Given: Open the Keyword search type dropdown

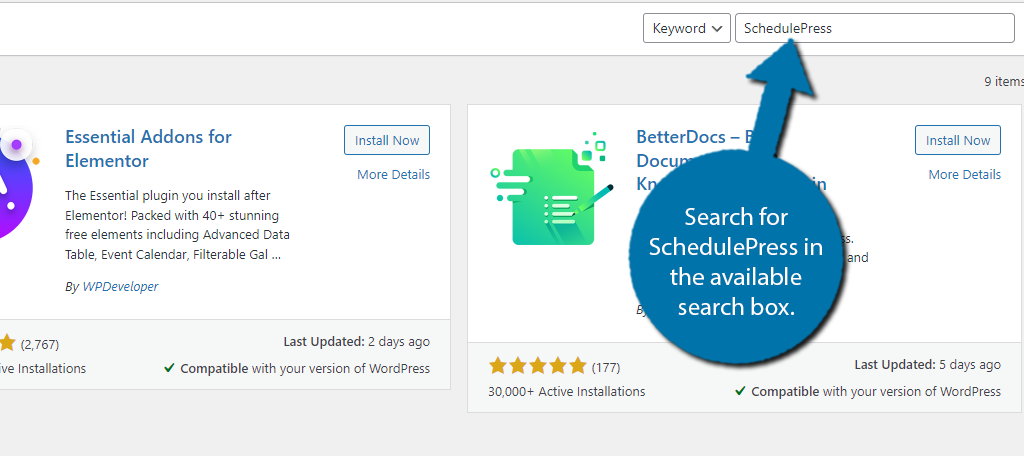Looking at the screenshot, I should click(x=686, y=29).
